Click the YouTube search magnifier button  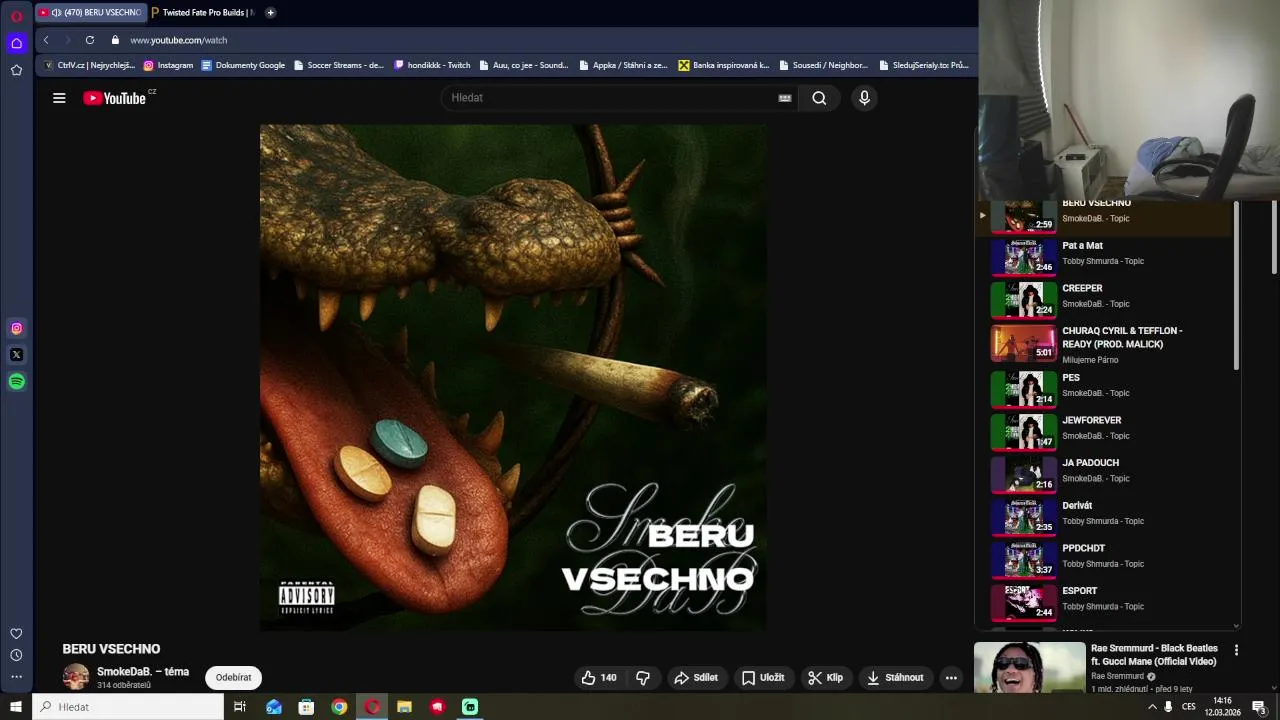(819, 98)
